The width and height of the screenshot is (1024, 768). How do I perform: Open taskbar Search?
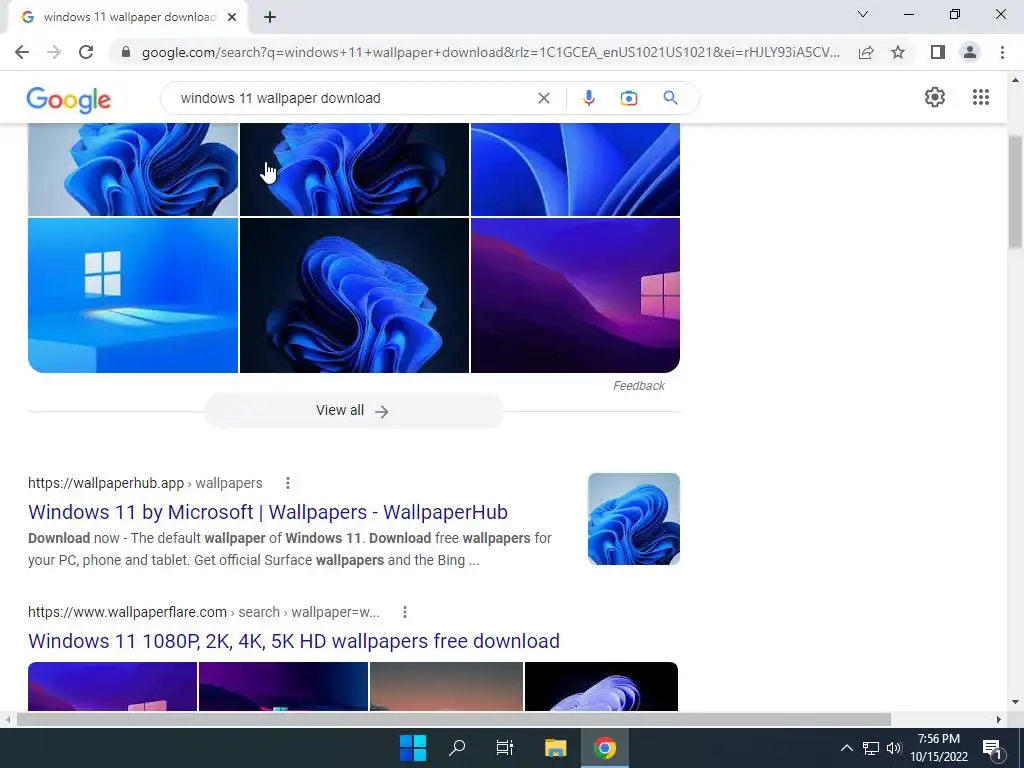457,748
